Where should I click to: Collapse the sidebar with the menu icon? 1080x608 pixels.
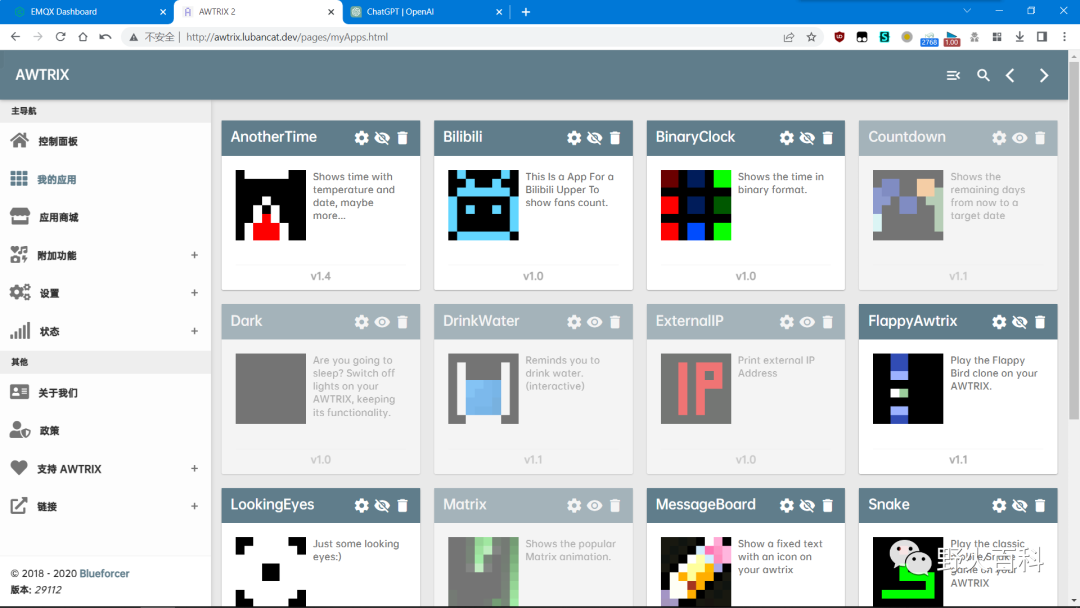click(x=953, y=75)
